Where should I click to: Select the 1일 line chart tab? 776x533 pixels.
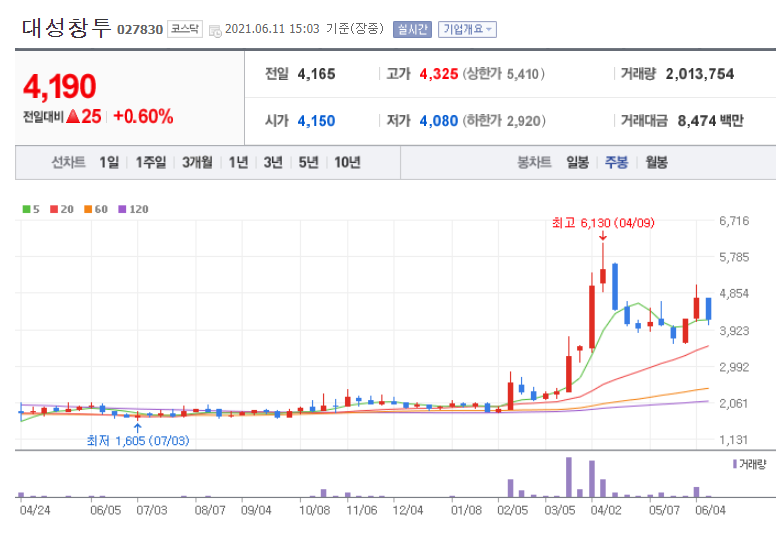[x=109, y=162]
